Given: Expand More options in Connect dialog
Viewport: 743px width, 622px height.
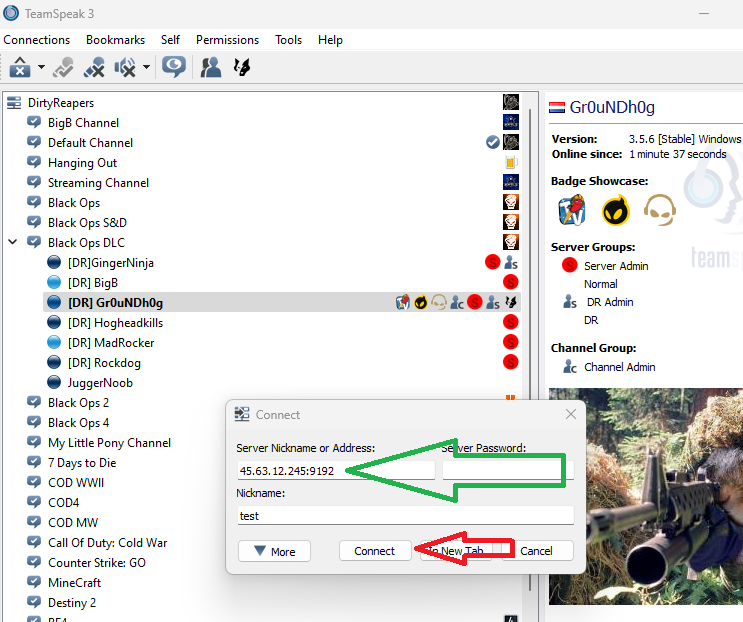Looking at the screenshot, I should click(x=274, y=551).
